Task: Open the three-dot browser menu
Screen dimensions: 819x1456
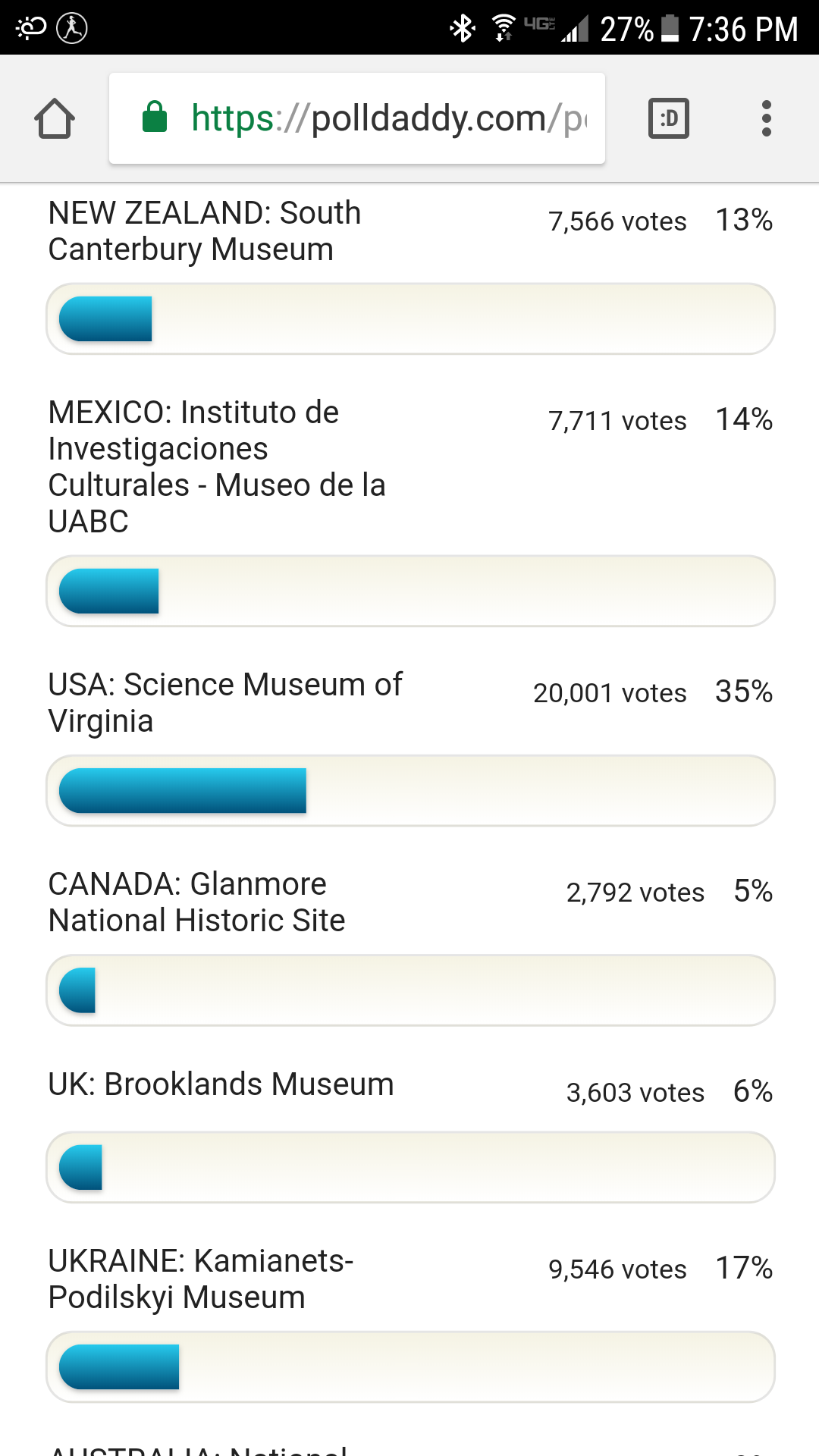Action: point(766,118)
